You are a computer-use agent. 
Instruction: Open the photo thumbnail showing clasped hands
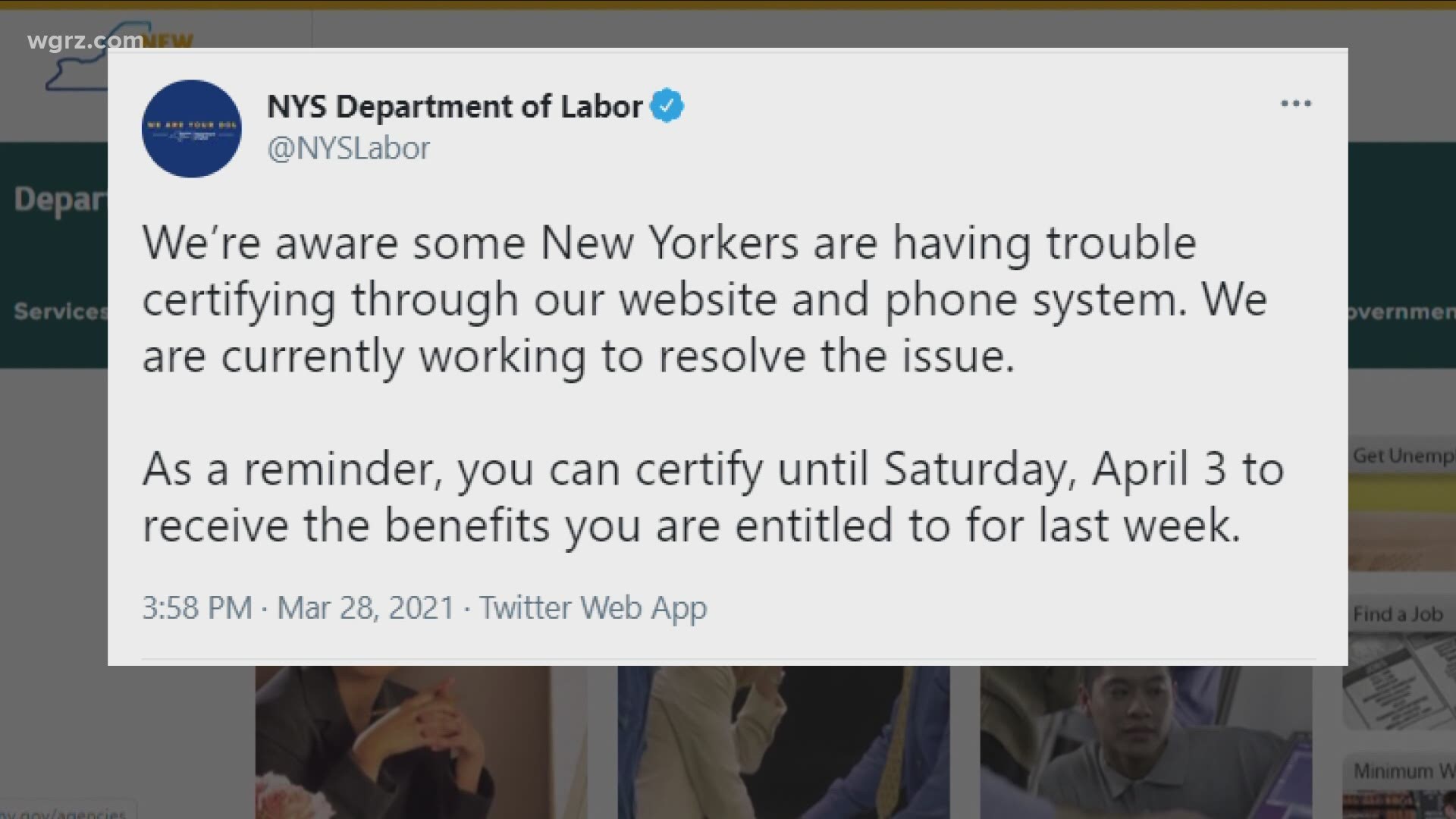coord(421,742)
